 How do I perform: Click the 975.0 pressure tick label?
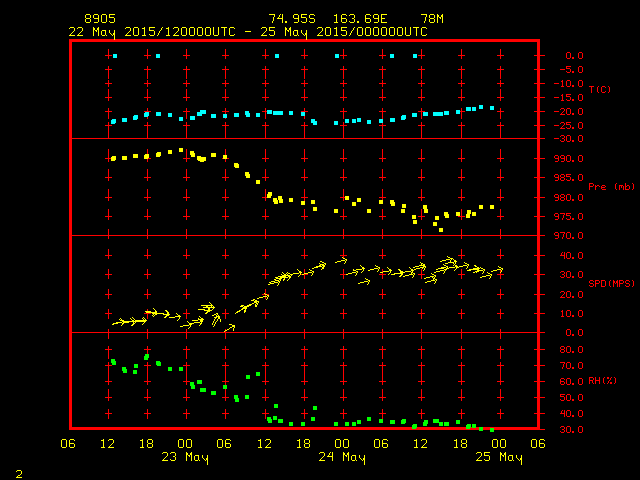coord(569,217)
